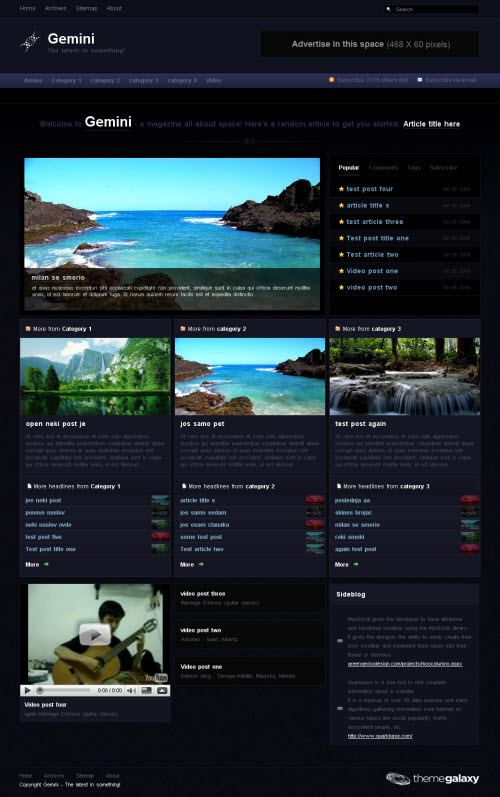
Task: Switch to the Popular tab
Action: click(x=349, y=168)
